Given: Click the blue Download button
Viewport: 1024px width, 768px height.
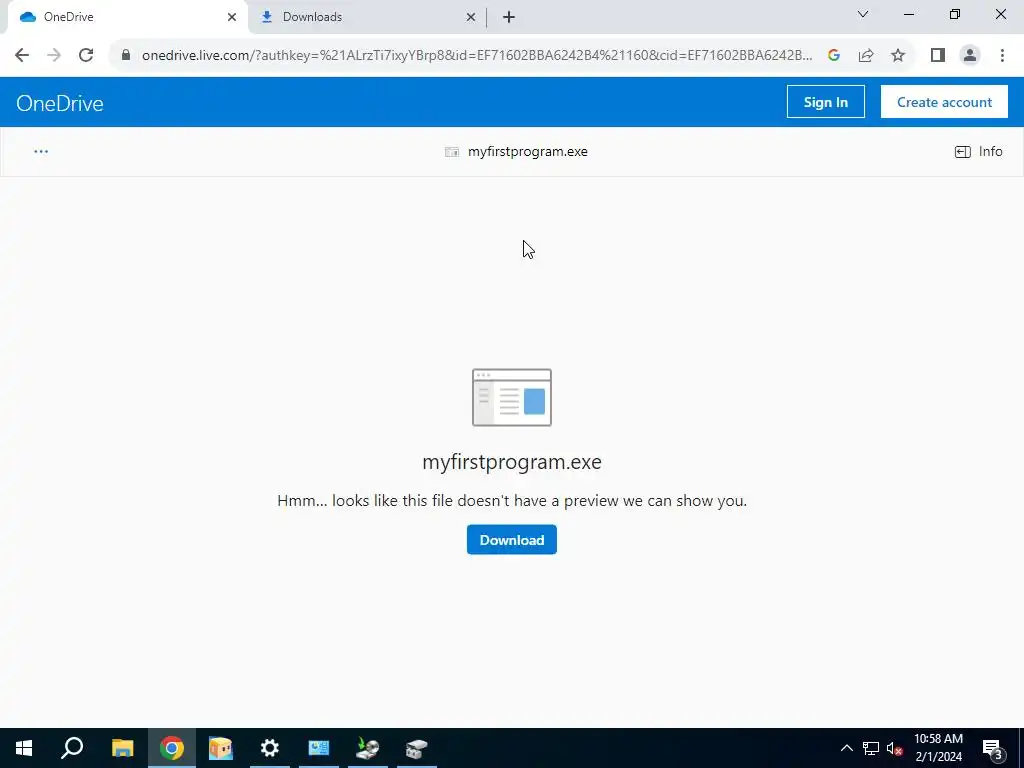Looking at the screenshot, I should pyautogui.click(x=511, y=539).
